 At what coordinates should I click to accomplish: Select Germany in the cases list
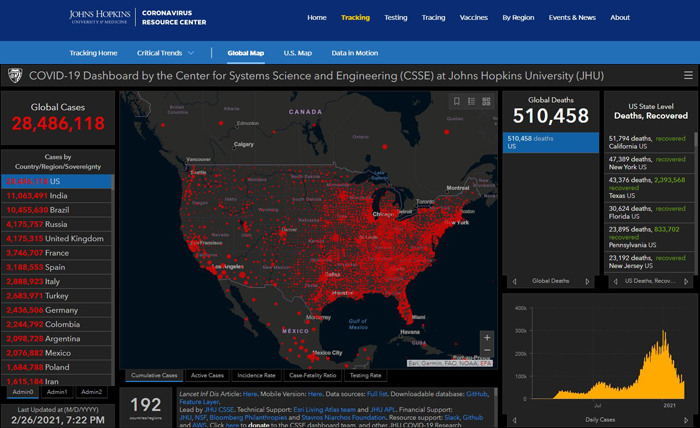[56, 310]
